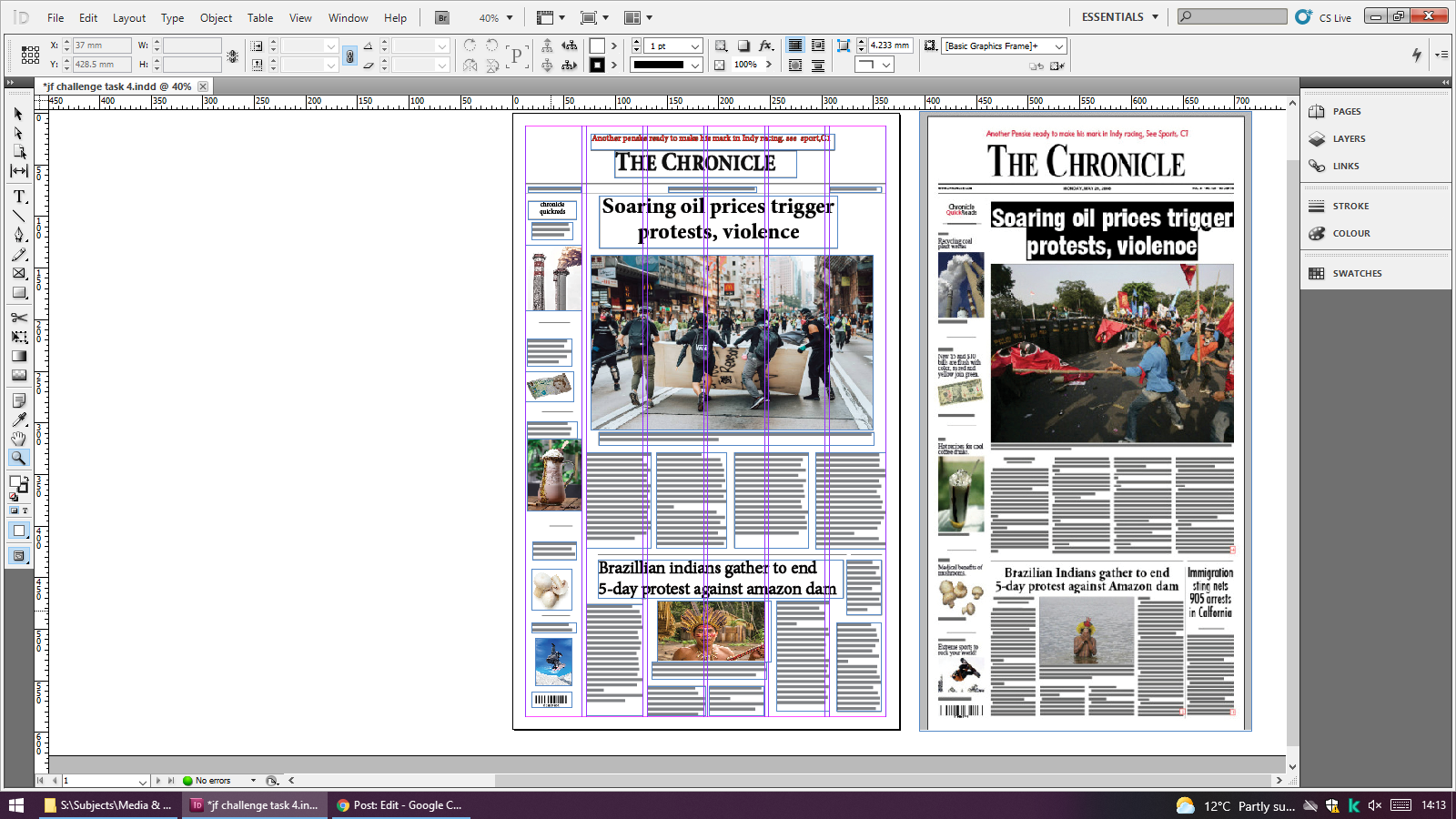The height and width of the screenshot is (819, 1456).
Task: Click the fill and stroke box in Tools panel
Action: [x=17, y=484]
